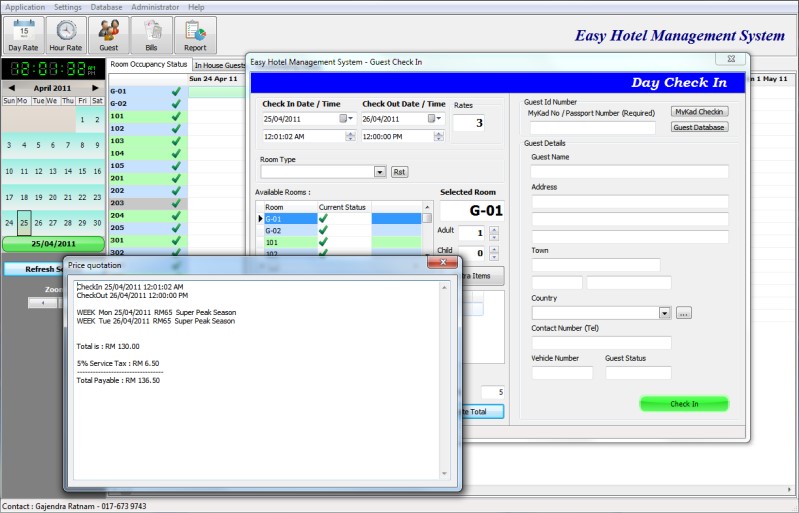
Task: Expand the Country dropdown
Action: pyautogui.click(x=665, y=313)
